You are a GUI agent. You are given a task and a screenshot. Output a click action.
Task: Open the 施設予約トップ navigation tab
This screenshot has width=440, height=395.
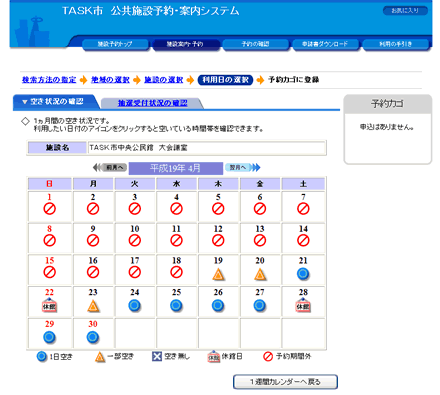point(115,44)
